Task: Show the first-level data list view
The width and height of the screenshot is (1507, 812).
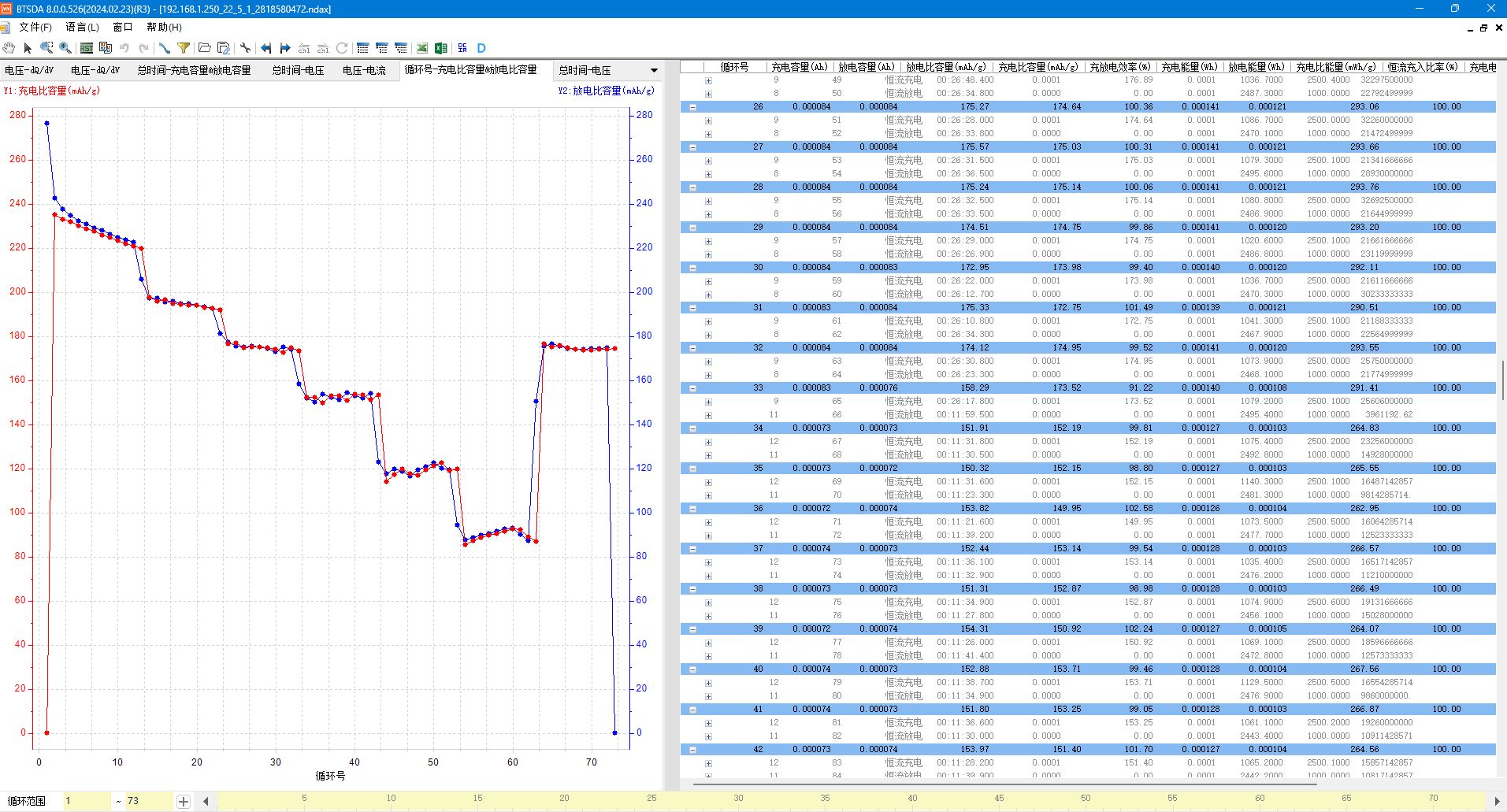Action: tap(363, 48)
